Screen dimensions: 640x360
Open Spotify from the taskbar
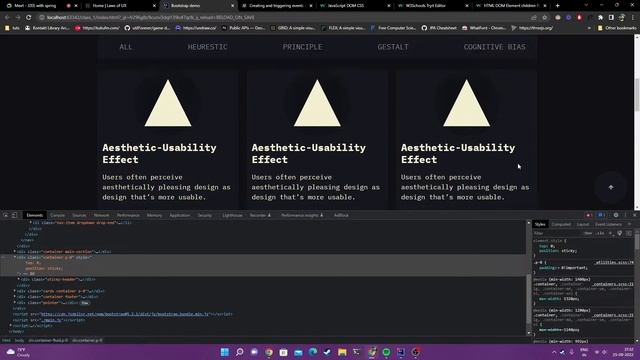coord(386,352)
